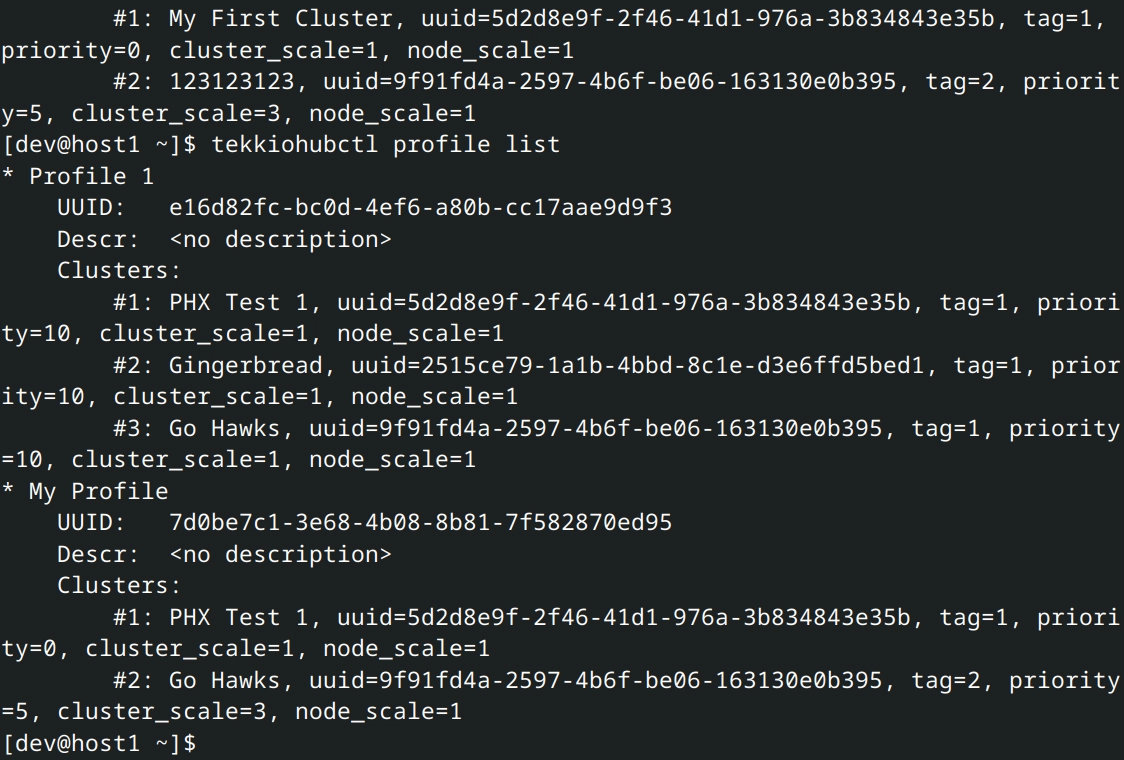Click "<no description>" under Profile 1

pyautogui.click(x=281, y=240)
